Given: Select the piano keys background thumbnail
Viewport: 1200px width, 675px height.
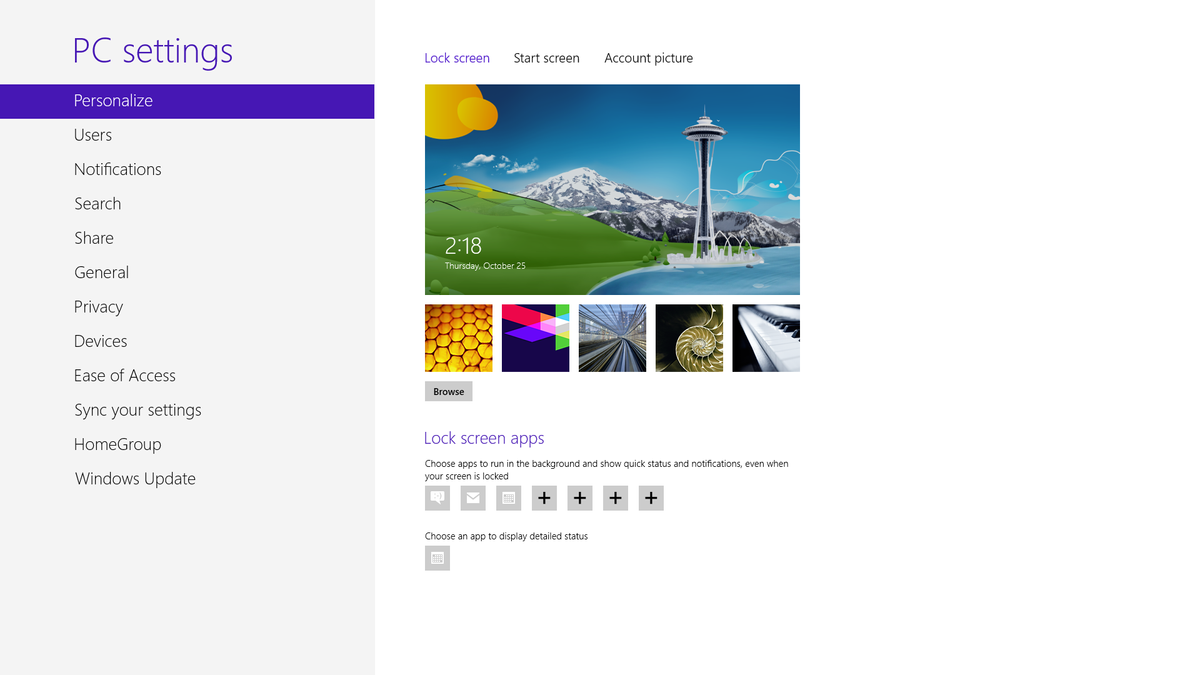Looking at the screenshot, I should 765,337.
